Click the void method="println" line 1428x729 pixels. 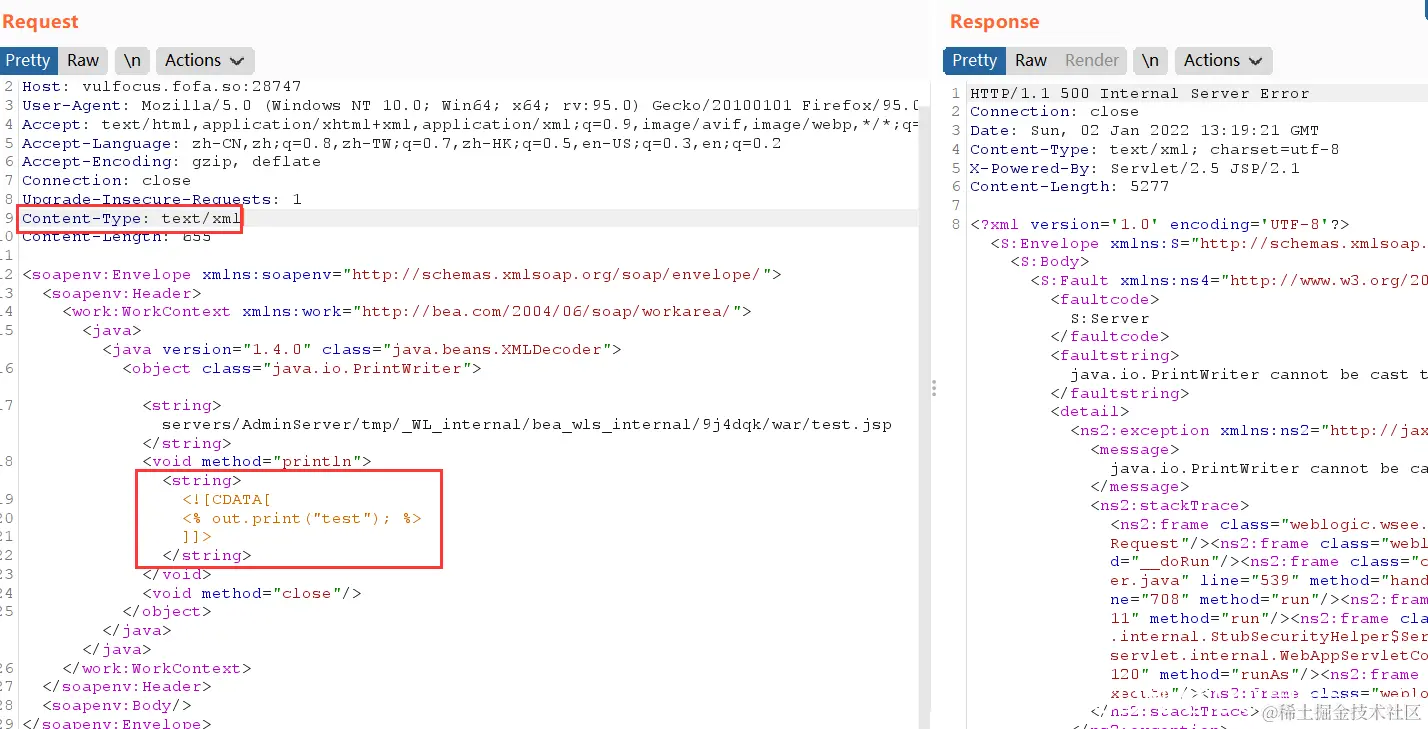coord(256,461)
